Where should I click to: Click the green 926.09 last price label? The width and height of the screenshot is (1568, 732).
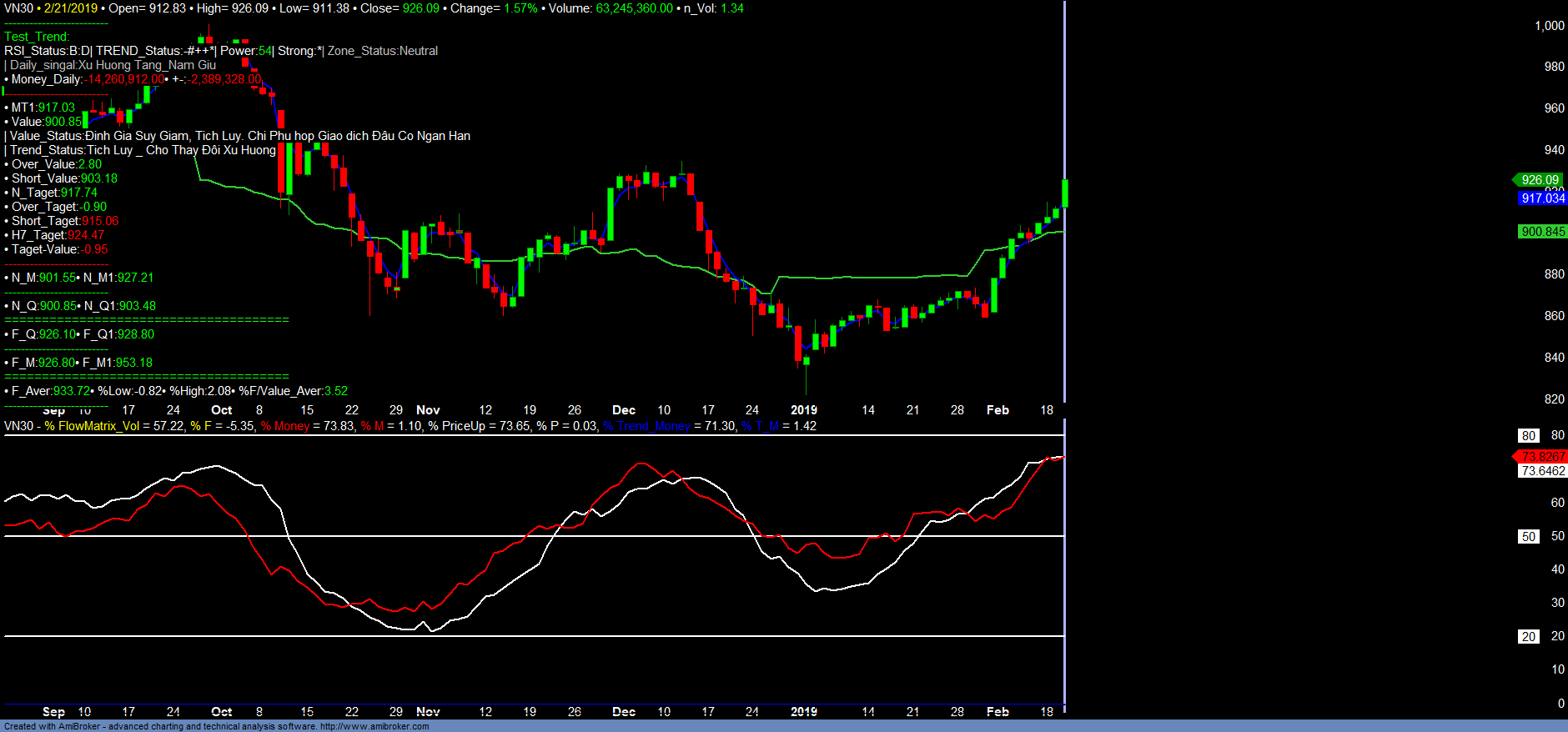point(1539,180)
